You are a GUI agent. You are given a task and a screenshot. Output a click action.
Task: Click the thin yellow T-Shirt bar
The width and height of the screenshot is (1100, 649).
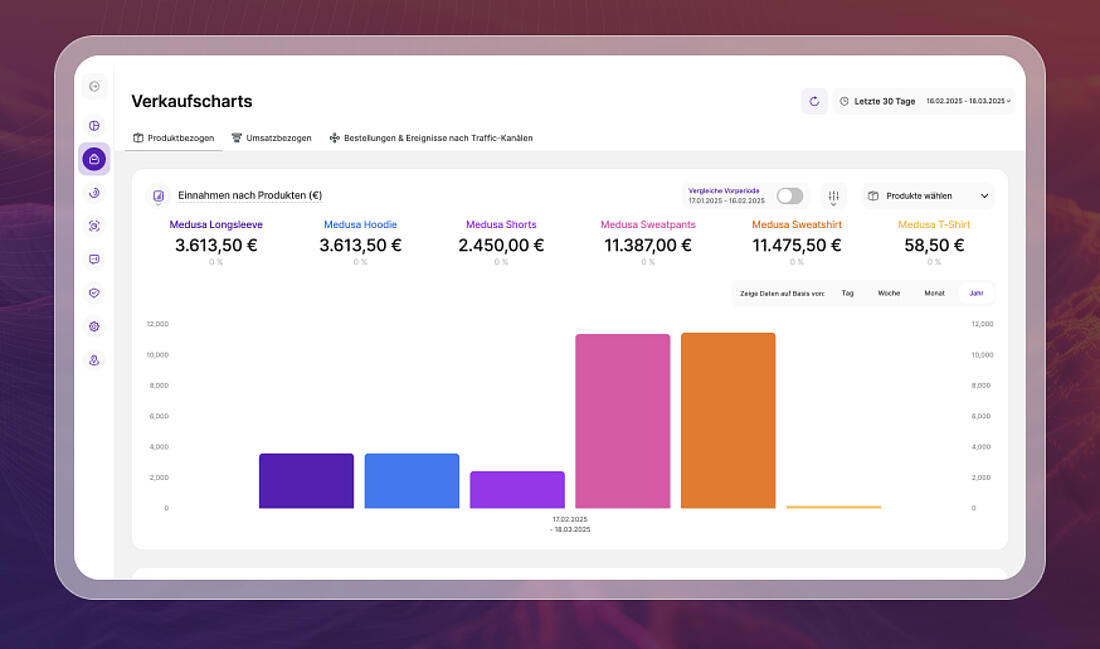[x=833, y=507]
